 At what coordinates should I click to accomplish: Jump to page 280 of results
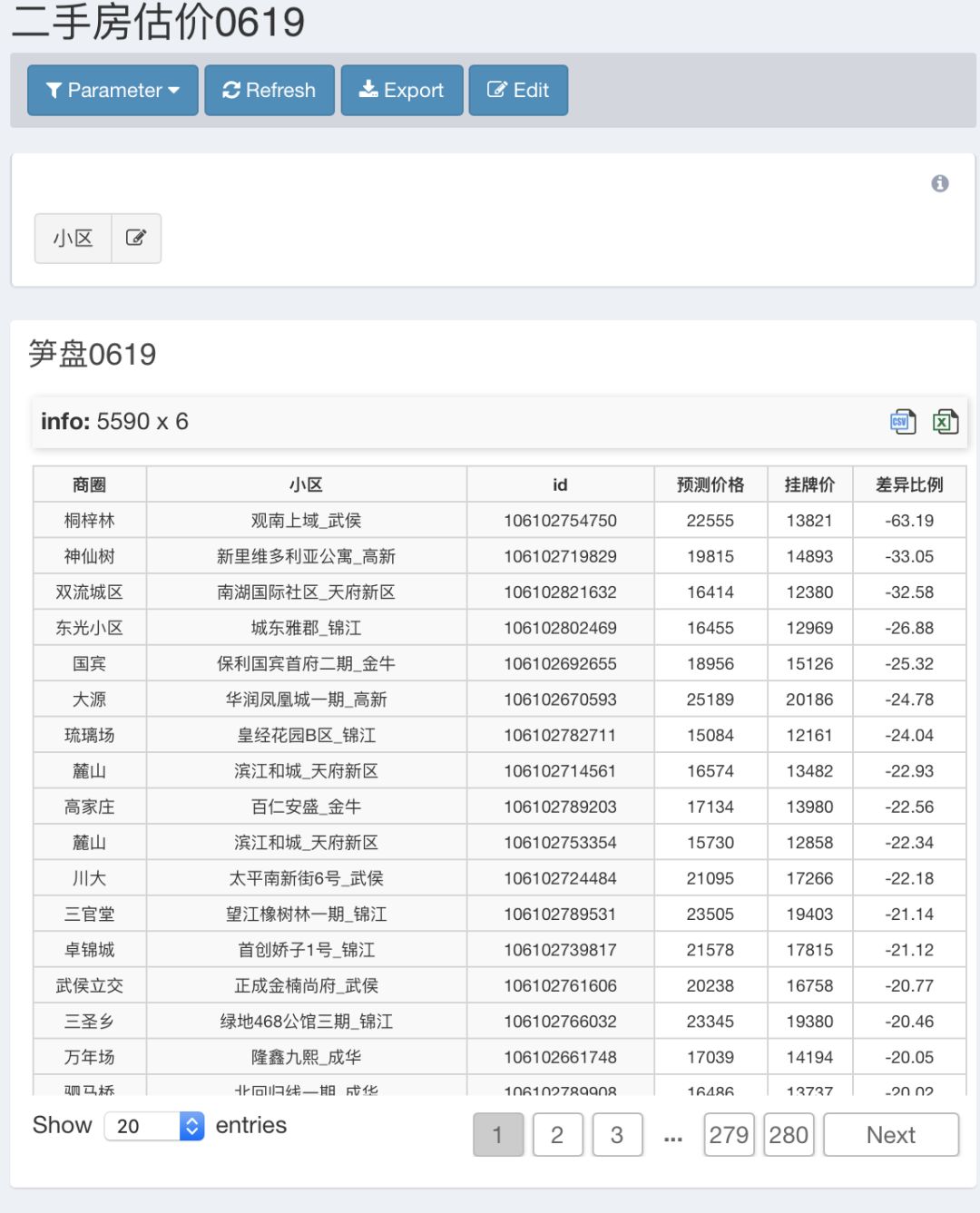tap(789, 1134)
